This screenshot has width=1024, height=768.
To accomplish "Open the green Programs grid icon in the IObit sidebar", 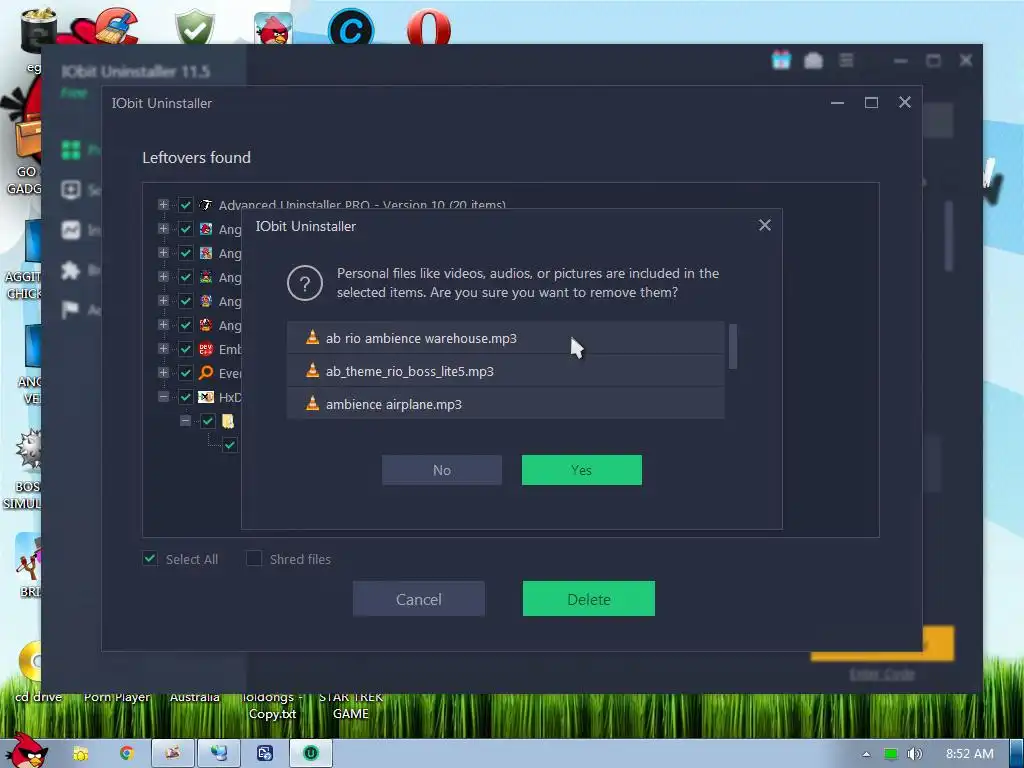I will (x=71, y=150).
